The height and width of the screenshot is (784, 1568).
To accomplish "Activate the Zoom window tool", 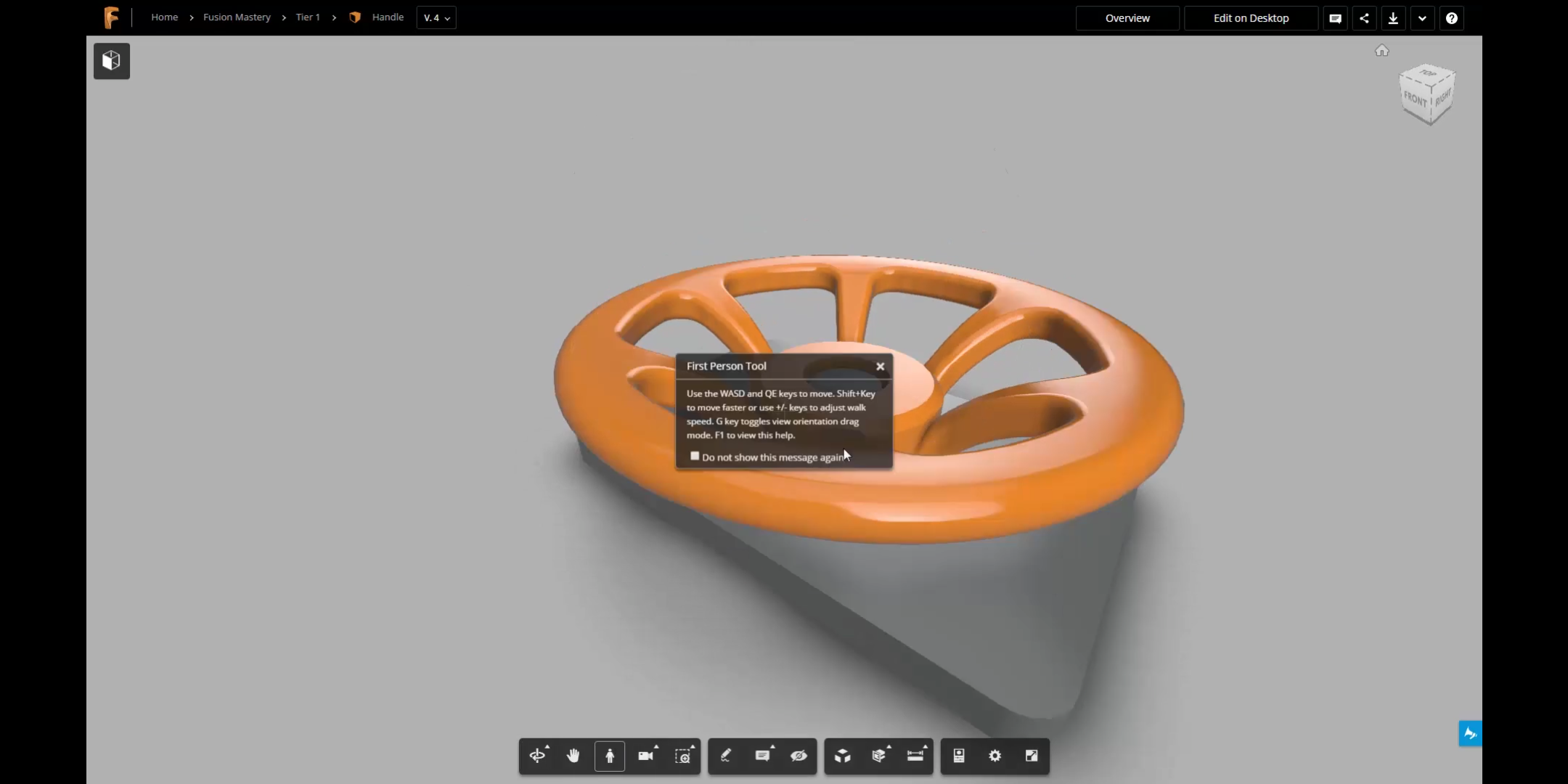I will tap(683, 756).
